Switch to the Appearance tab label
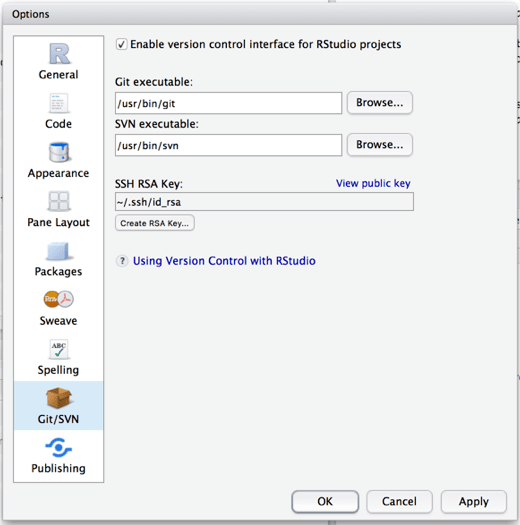Screen dimensions: 520x525 pos(58,173)
